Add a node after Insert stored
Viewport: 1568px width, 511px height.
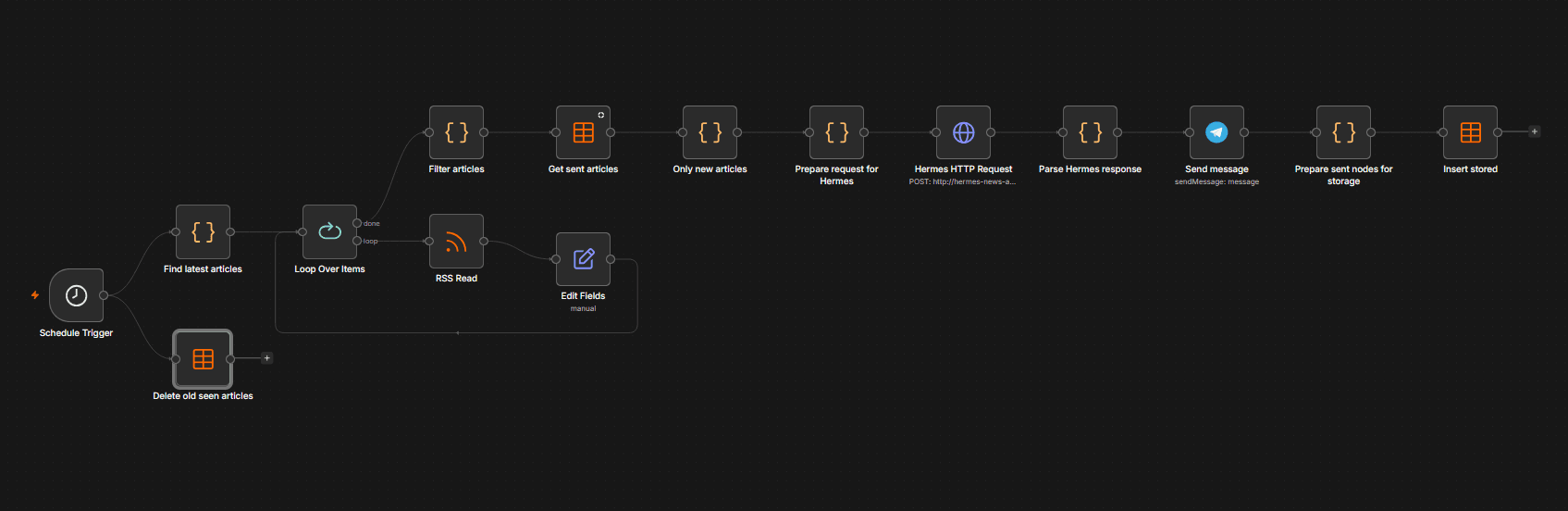1534,131
